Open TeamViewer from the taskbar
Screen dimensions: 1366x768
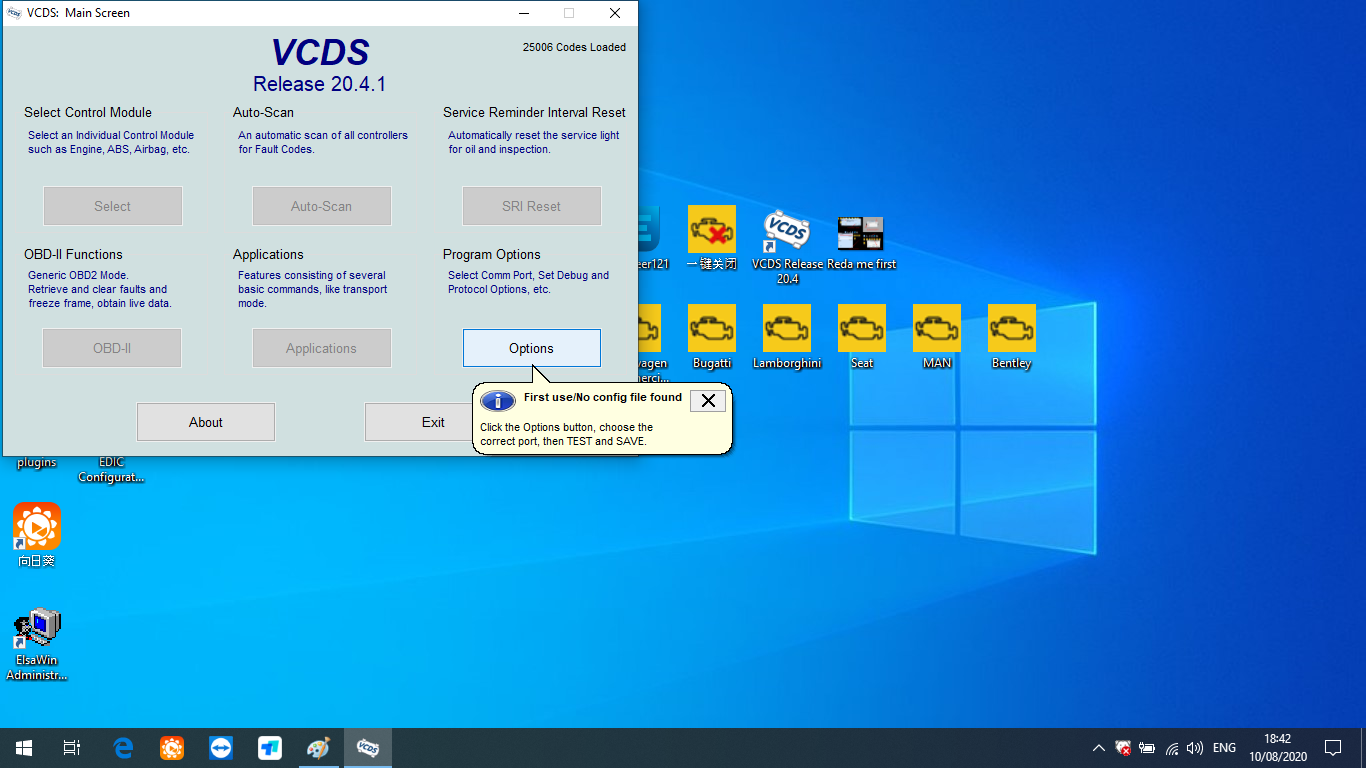tap(221, 748)
